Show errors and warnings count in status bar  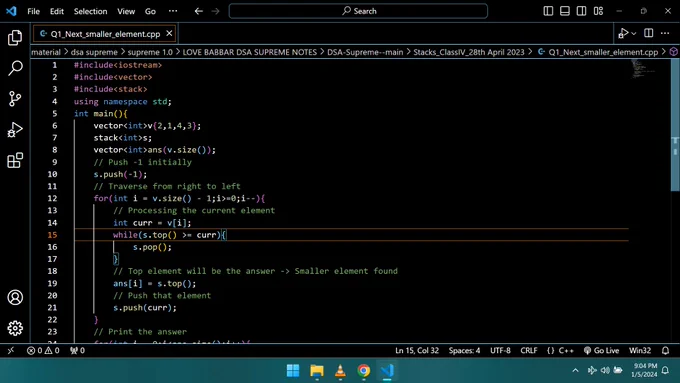click(43, 350)
